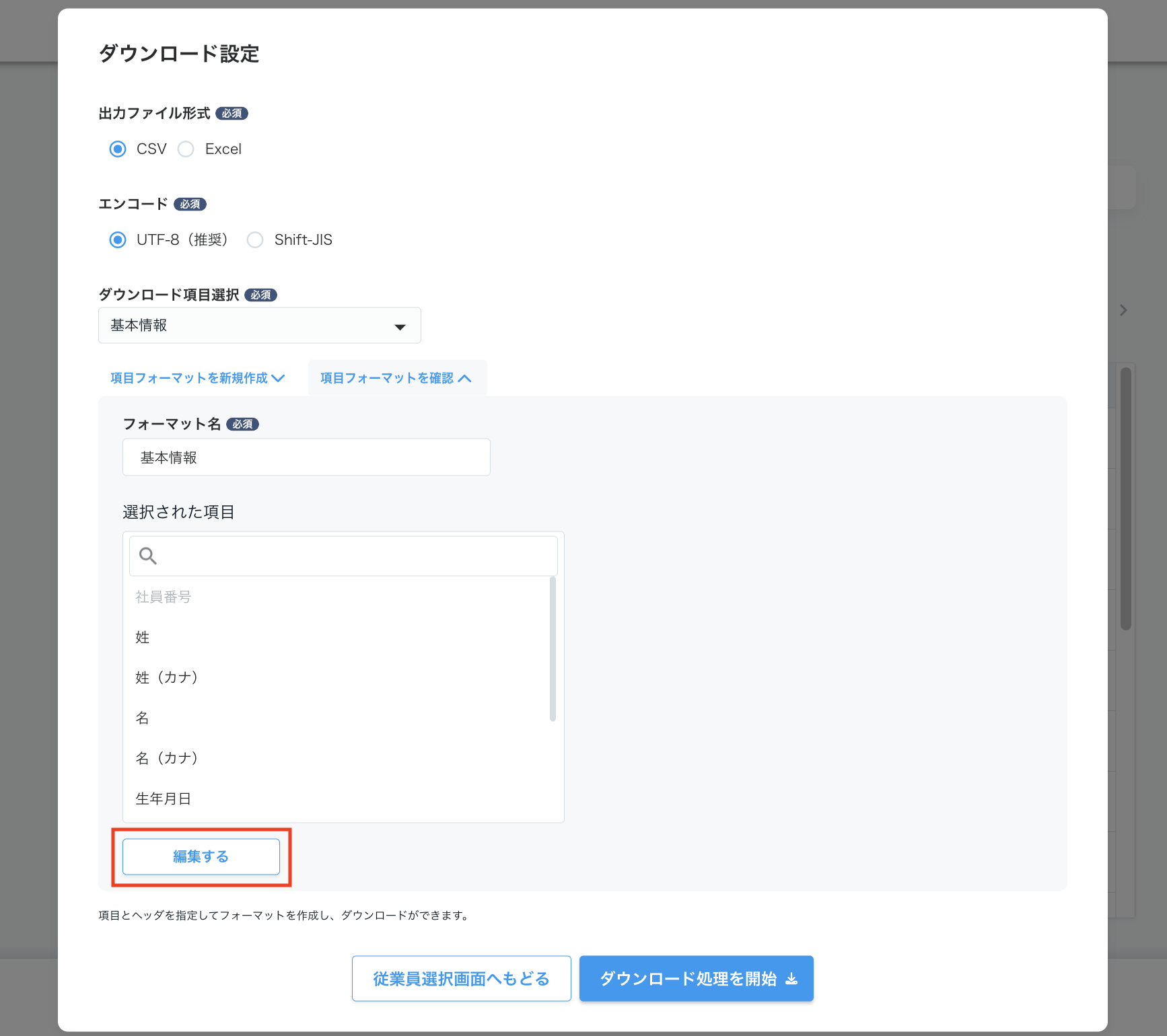The image size is (1167, 1036).
Task: Click the item list scrollbar
Action: (x=553, y=649)
